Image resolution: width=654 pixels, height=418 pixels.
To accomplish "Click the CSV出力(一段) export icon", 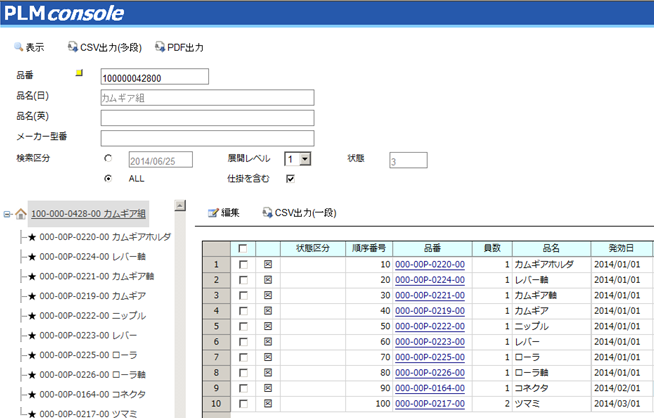I will click(267, 213).
